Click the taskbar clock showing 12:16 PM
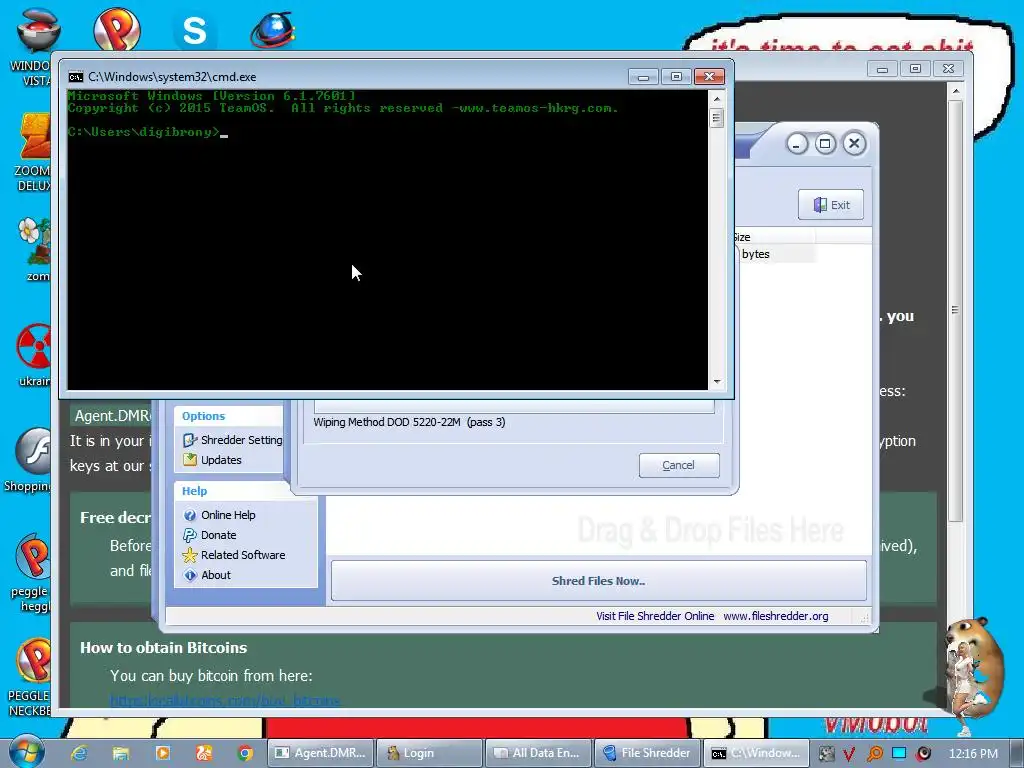Screen dimensions: 1024x768 click(x=973, y=754)
